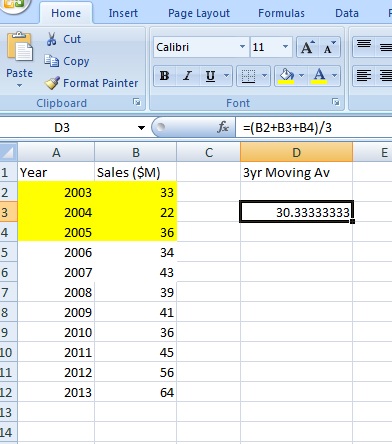This screenshot has height=444, width=392.
Task: Click Shrink Font button
Action: click(330, 47)
